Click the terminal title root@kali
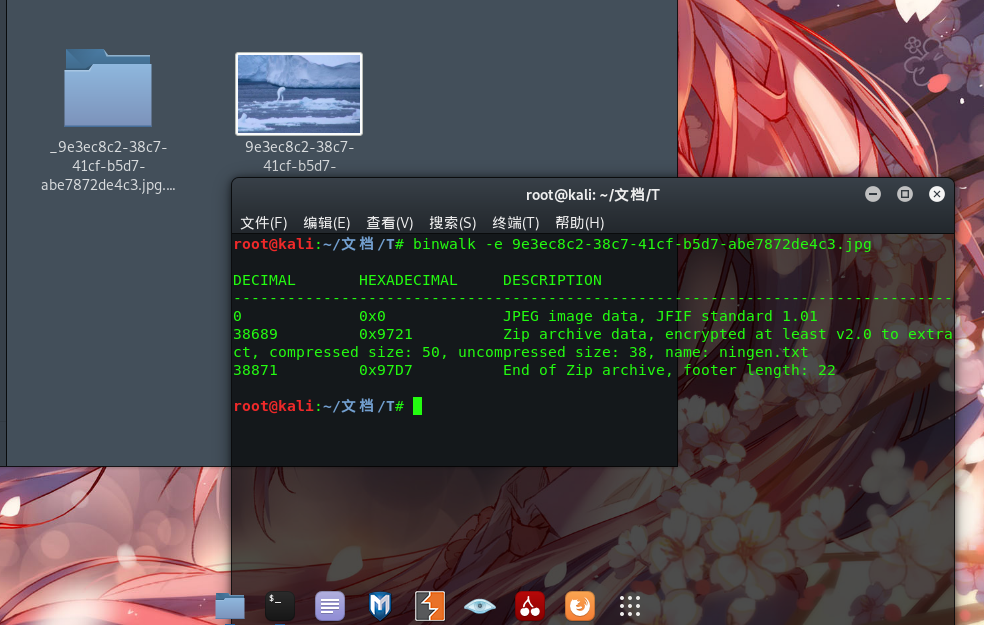This screenshot has height=625, width=984. point(592,195)
